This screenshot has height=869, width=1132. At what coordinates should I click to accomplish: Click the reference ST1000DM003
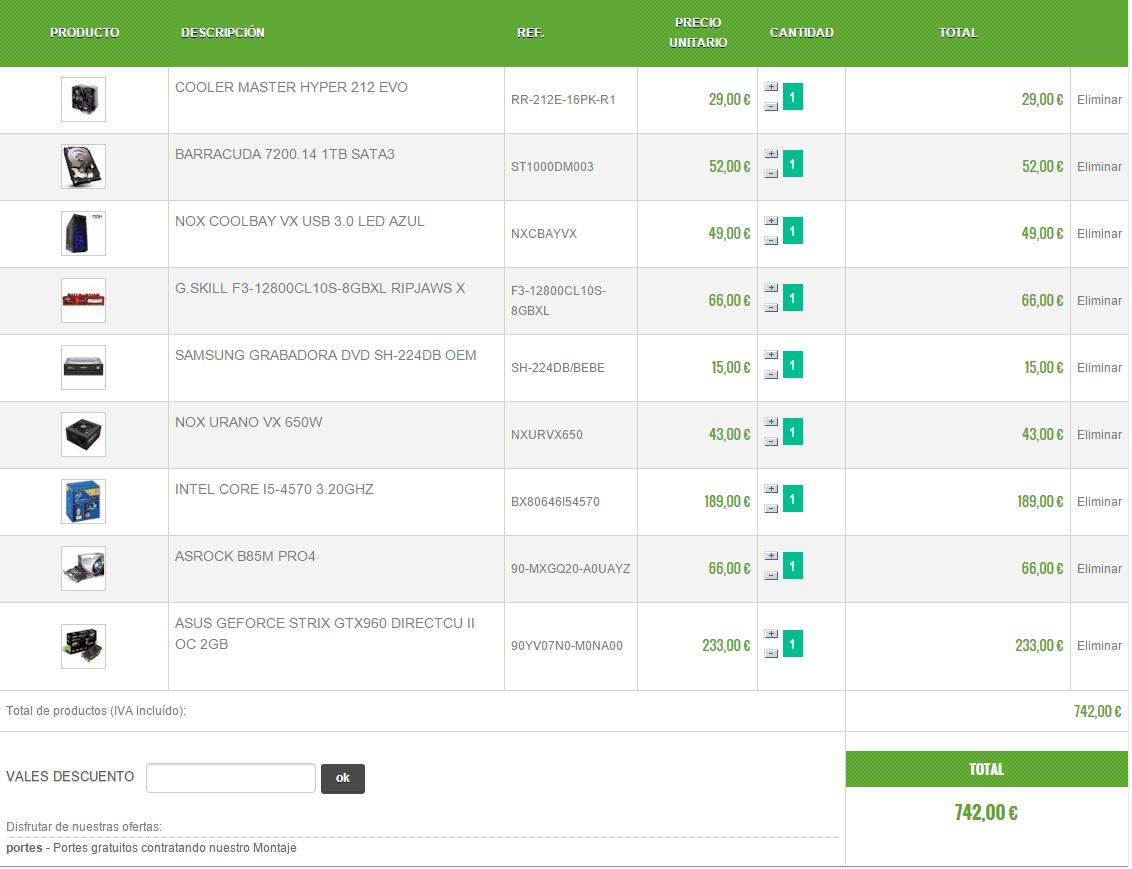click(x=552, y=167)
